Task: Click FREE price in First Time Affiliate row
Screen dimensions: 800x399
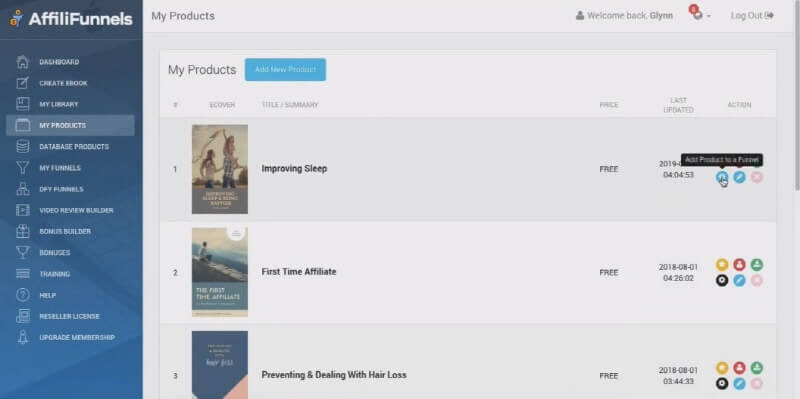Action: click(x=609, y=273)
